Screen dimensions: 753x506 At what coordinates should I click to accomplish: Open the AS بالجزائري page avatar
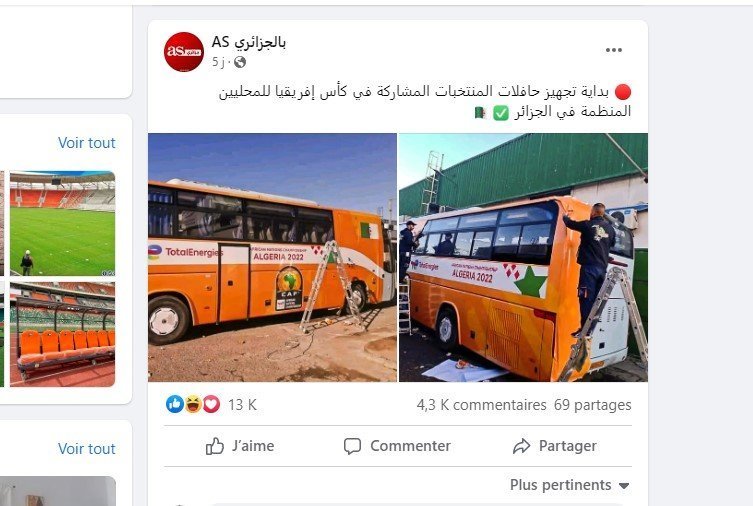(184, 52)
